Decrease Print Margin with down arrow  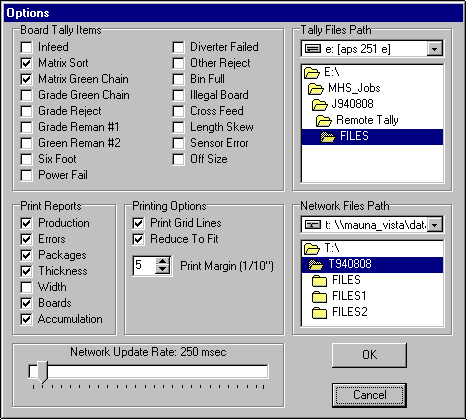pos(163,270)
